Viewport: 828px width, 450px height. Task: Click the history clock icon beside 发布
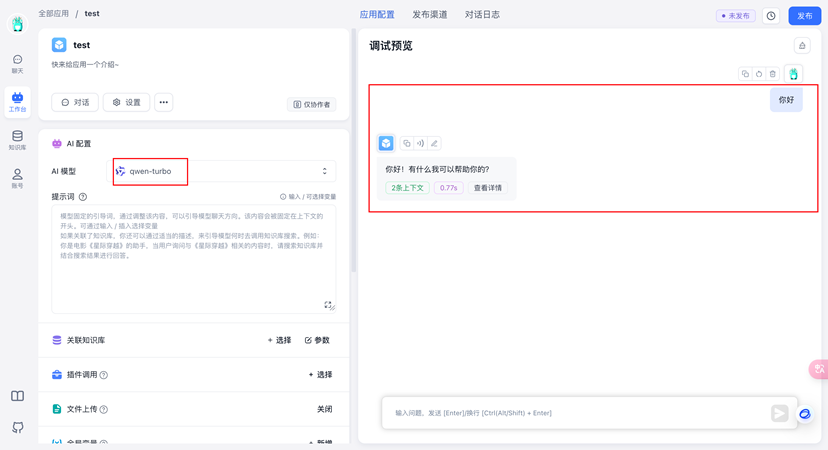pyautogui.click(x=771, y=16)
